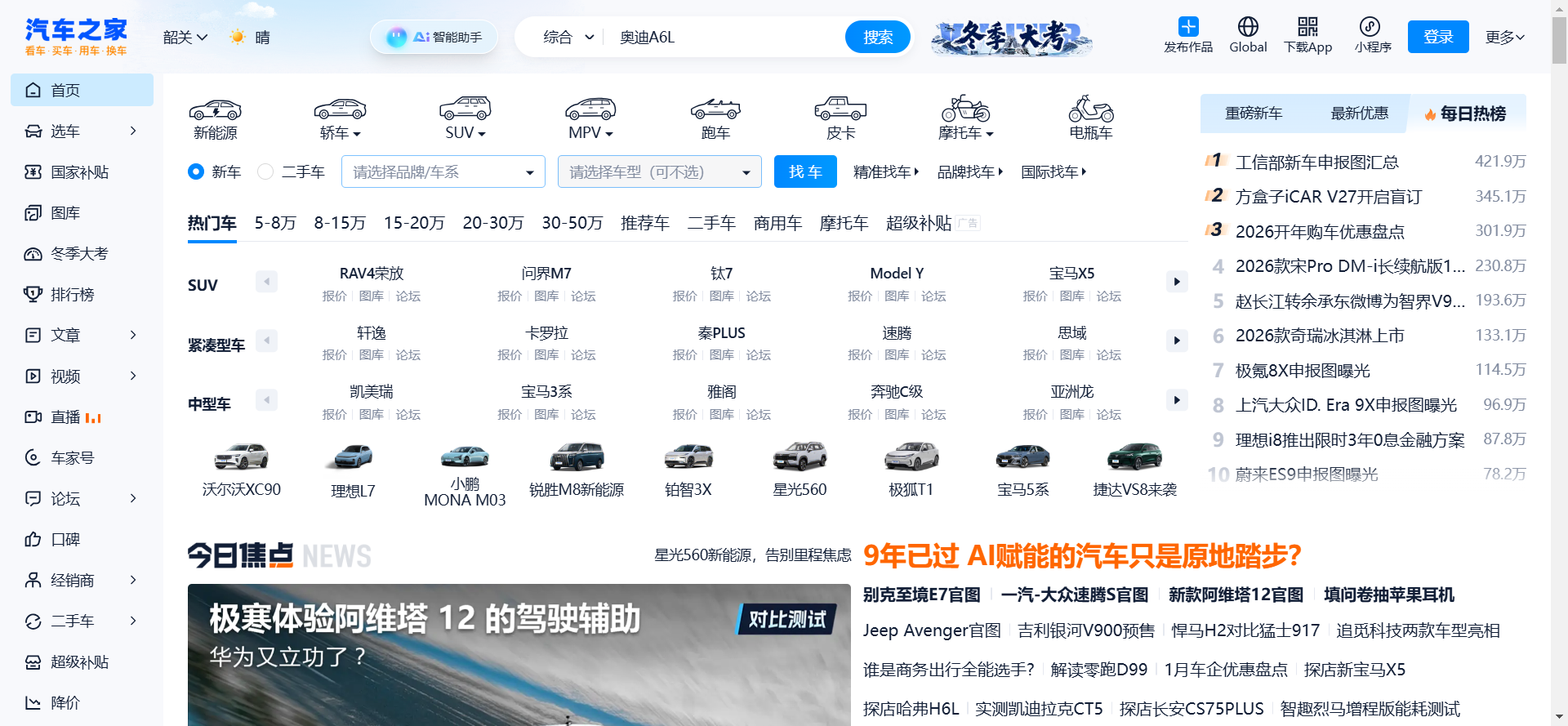1568x726 pixels.
Task: Open the Ai 智能助手 assistant
Action: [x=434, y=37]
